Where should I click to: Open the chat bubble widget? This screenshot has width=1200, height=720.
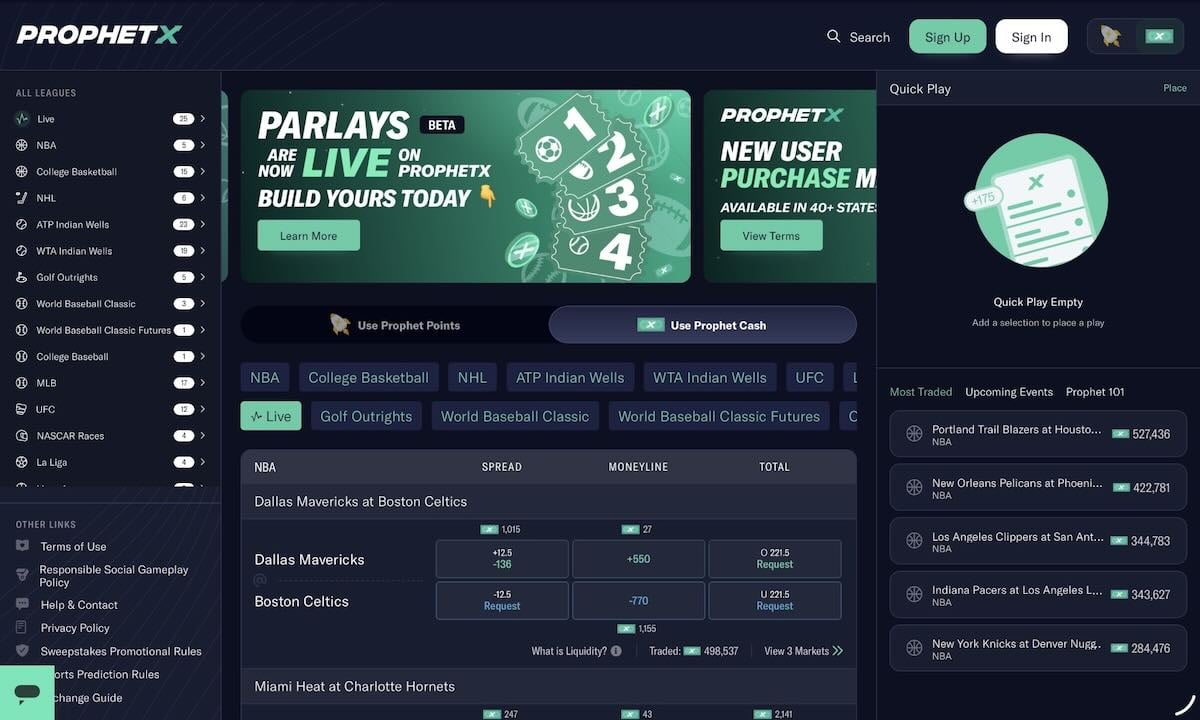click(27, 692)
